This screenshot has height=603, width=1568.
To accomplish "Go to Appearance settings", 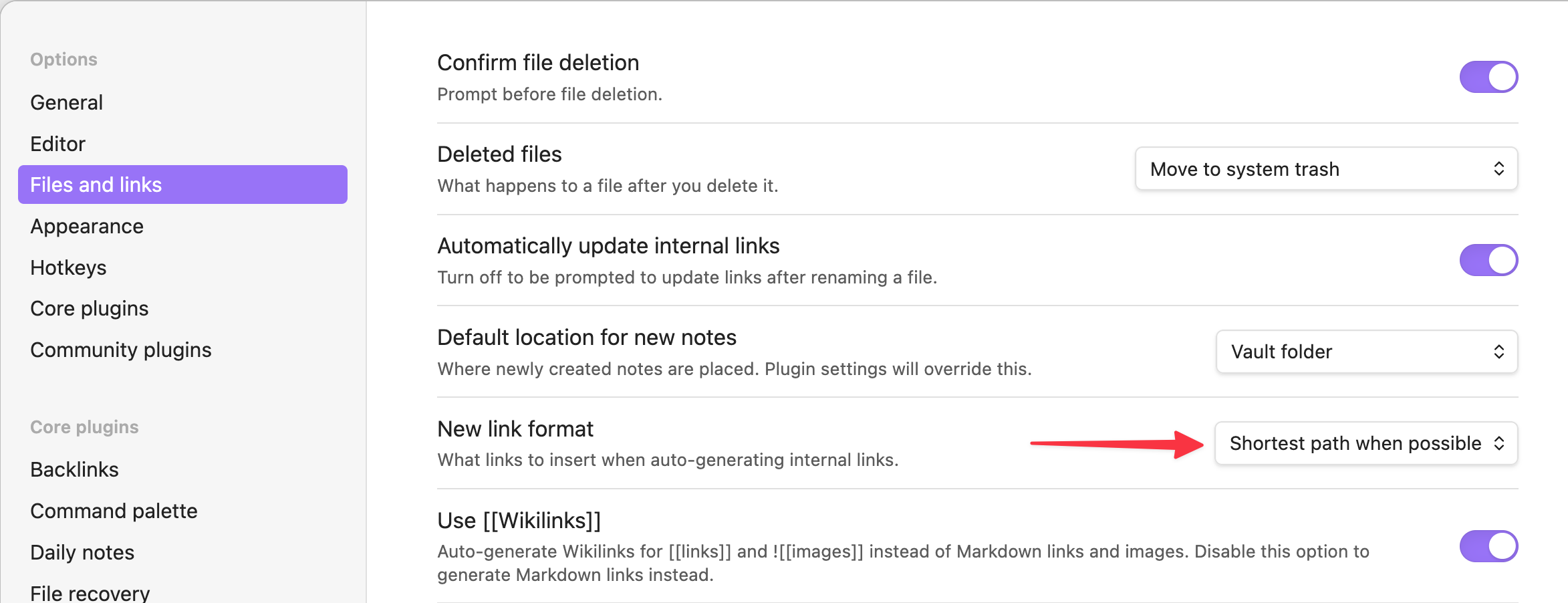I will tap(87, 226).
